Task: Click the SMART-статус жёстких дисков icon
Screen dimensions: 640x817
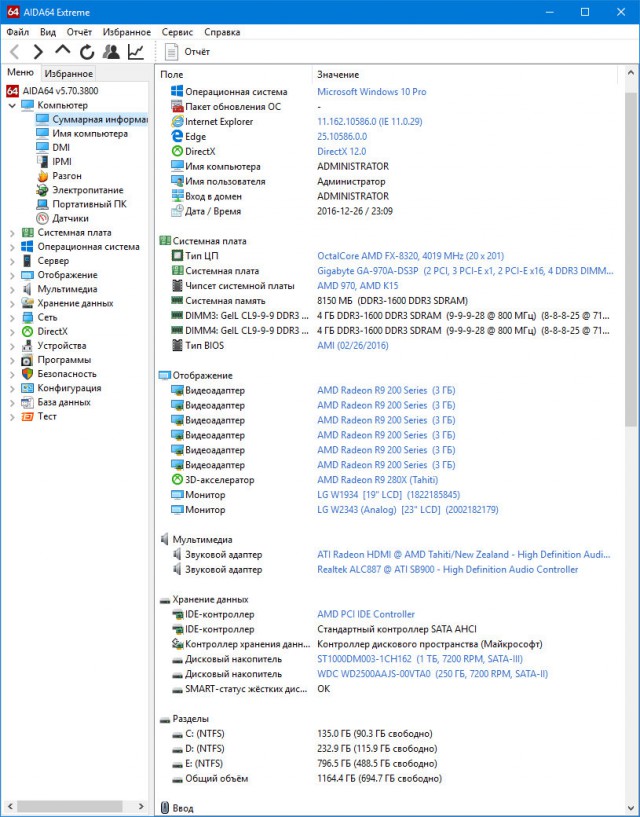Action: click(177, 689)
